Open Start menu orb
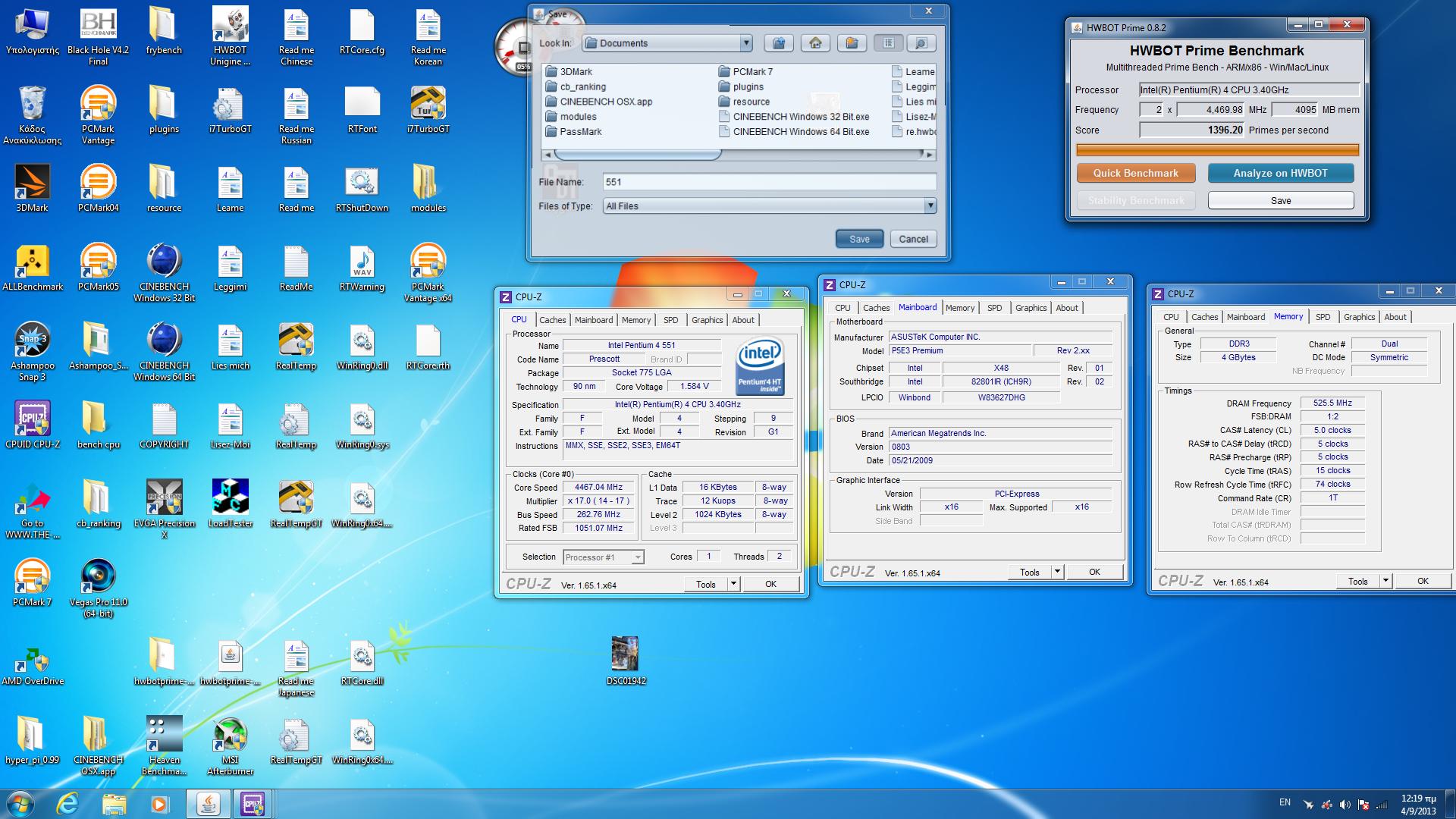1456x819 pixels. [20, 803]
